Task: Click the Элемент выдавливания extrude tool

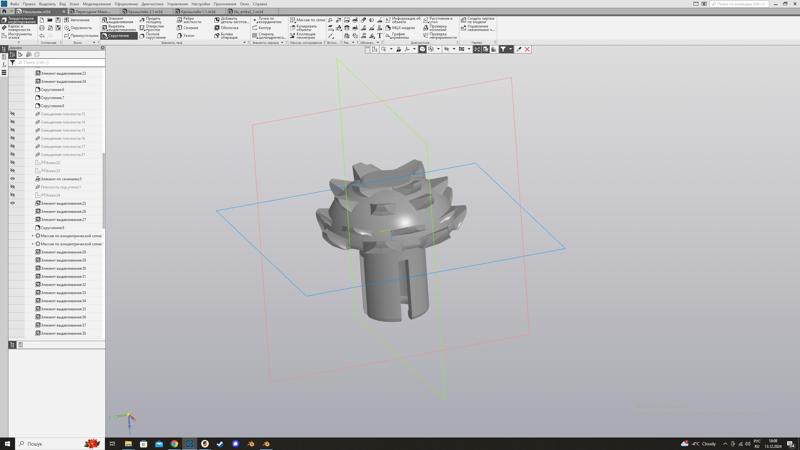Action: coord(119,20)
